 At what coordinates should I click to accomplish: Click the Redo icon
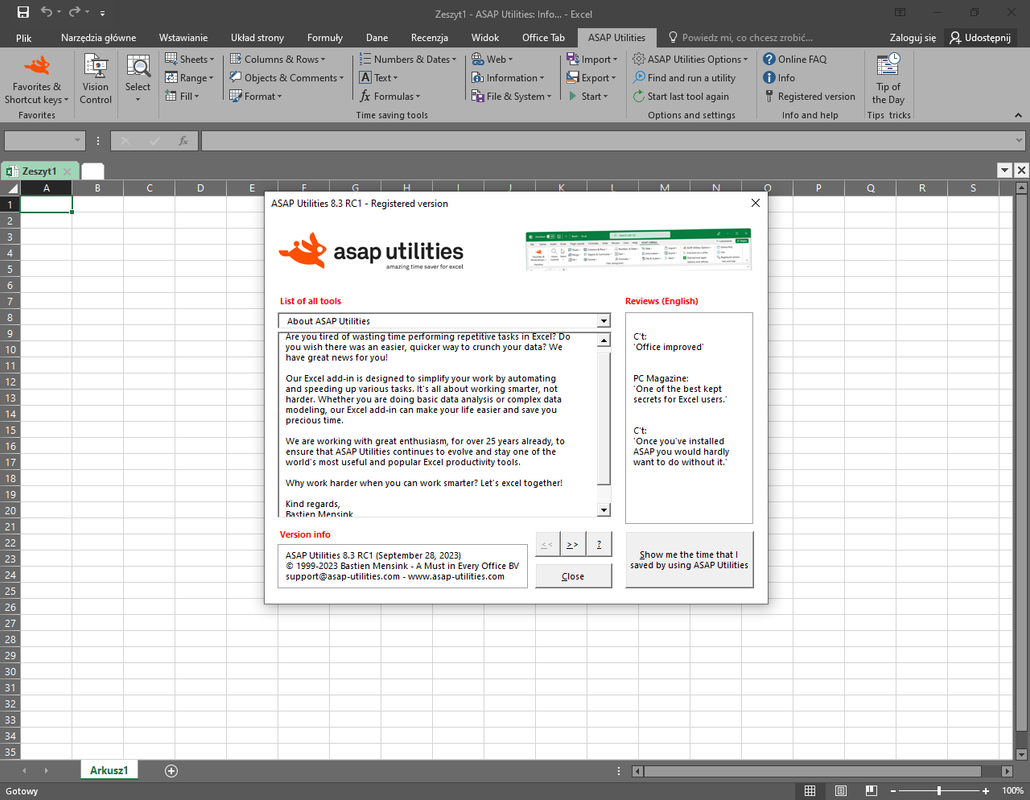tap(74, 12)
